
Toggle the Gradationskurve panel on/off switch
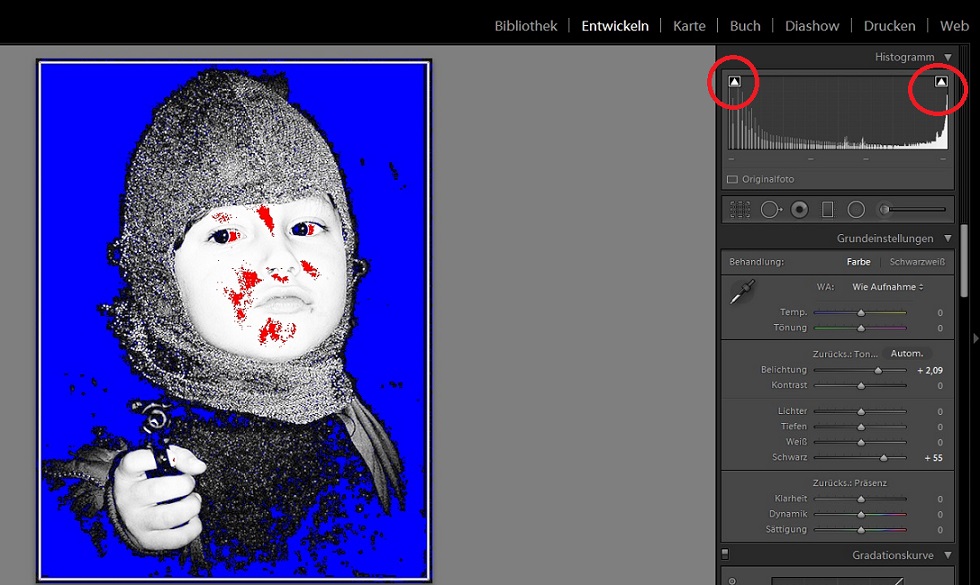click(726, 554)
